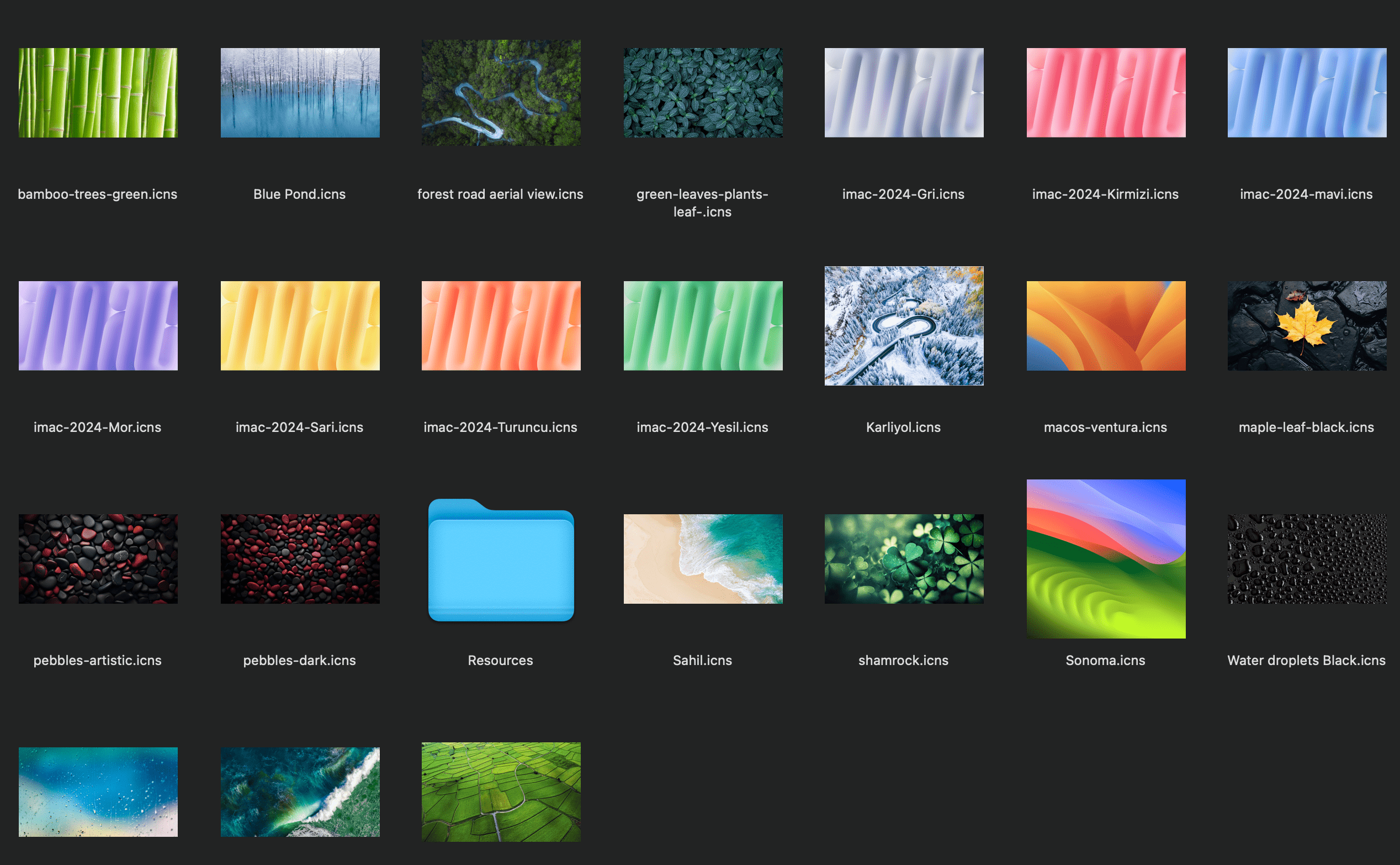1400x865 pixels.
Task: Select the green imac-2024-Yesil.icns icon
Action: pos(703,325)
